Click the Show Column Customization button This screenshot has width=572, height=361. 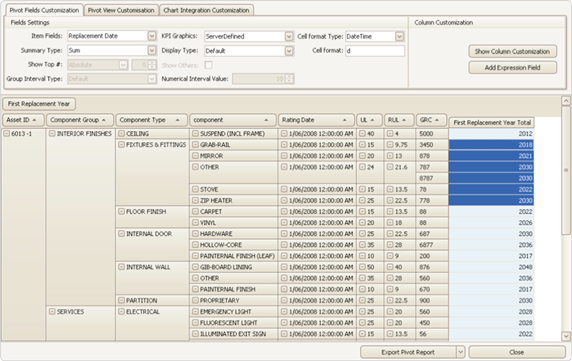tap(513, 52)
